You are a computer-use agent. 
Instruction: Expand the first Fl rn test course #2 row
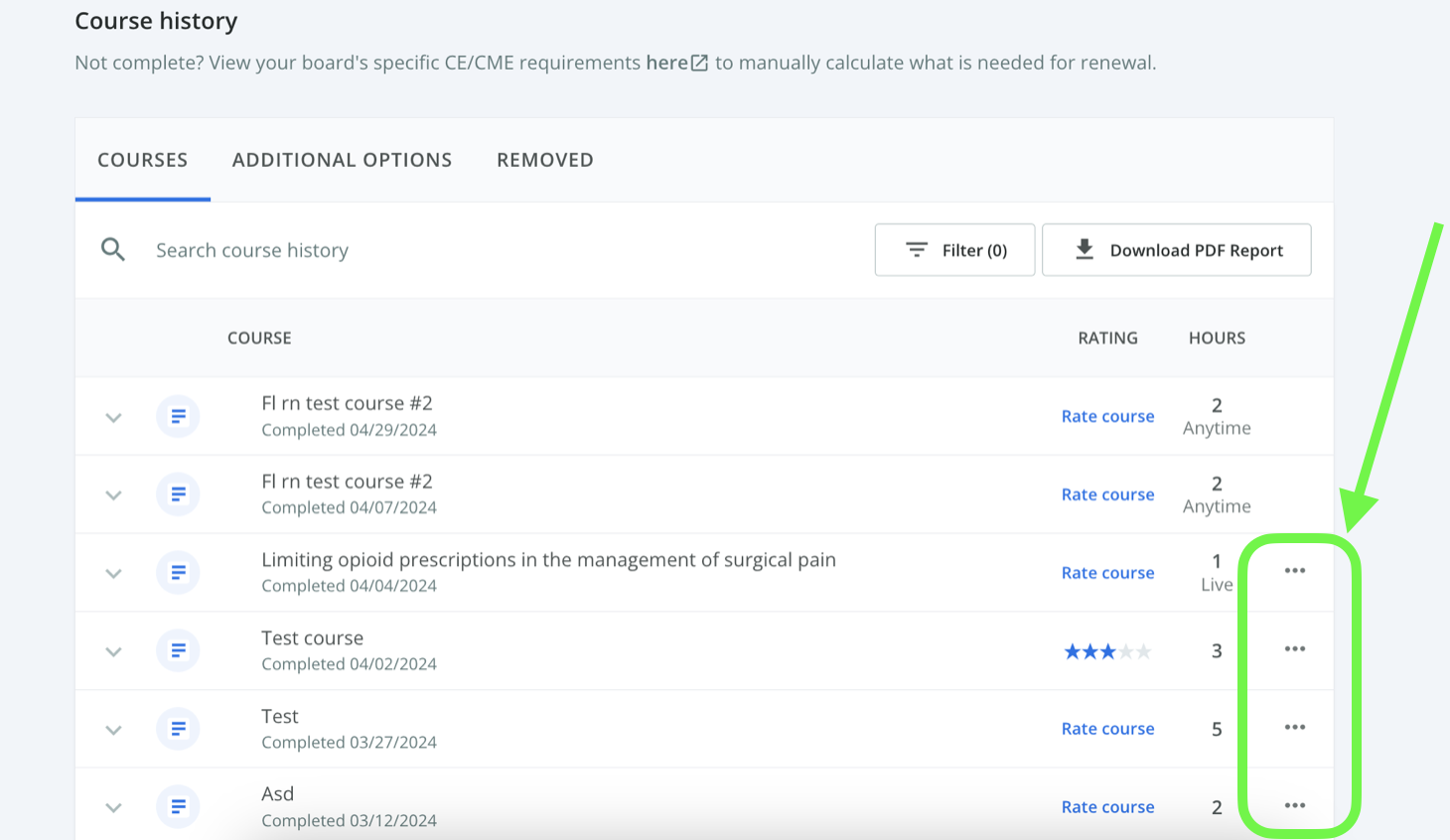(x=114, y=417)
